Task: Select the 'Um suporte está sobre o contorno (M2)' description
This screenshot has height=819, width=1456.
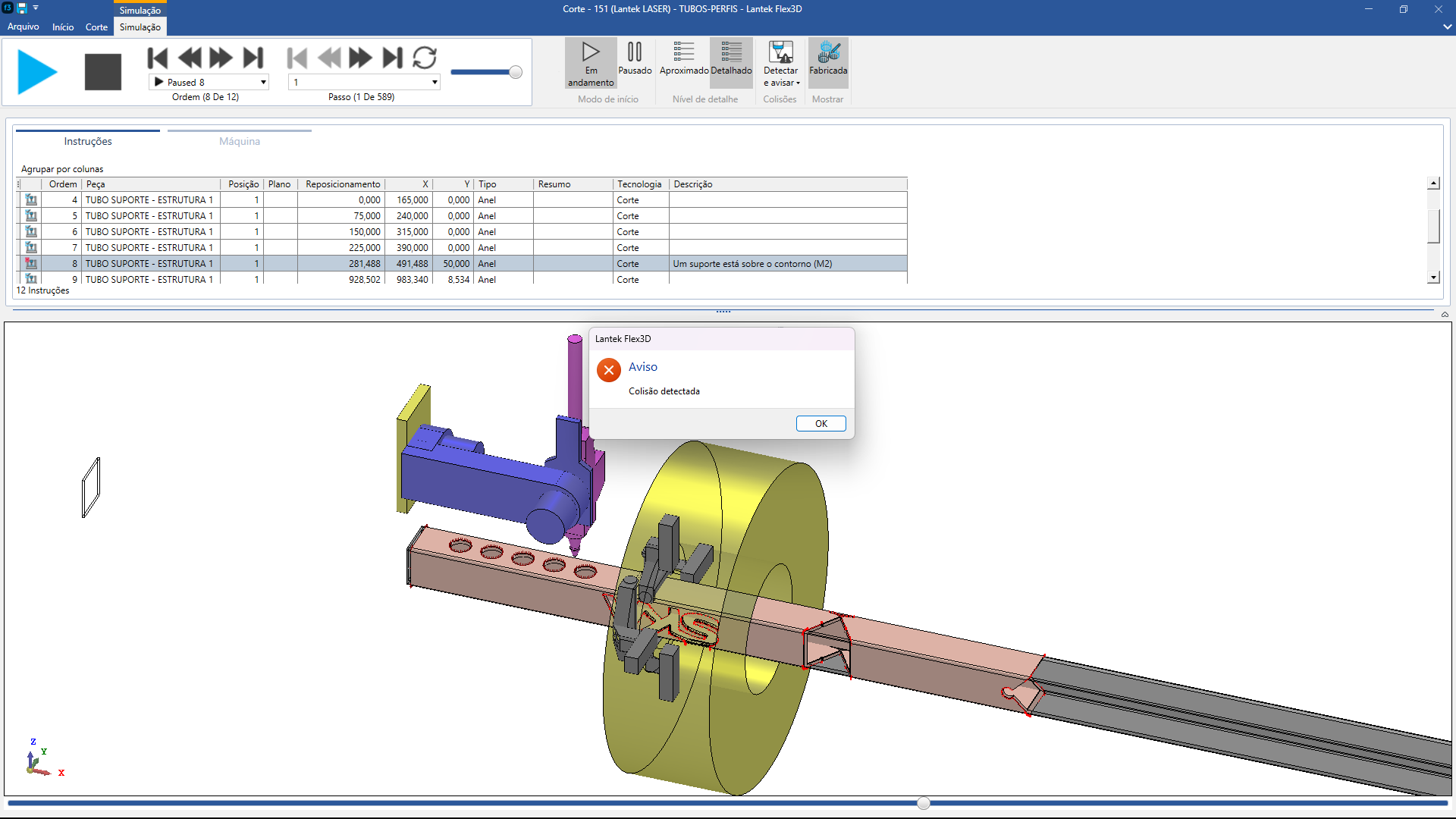Action: click(x=752, y=264)
